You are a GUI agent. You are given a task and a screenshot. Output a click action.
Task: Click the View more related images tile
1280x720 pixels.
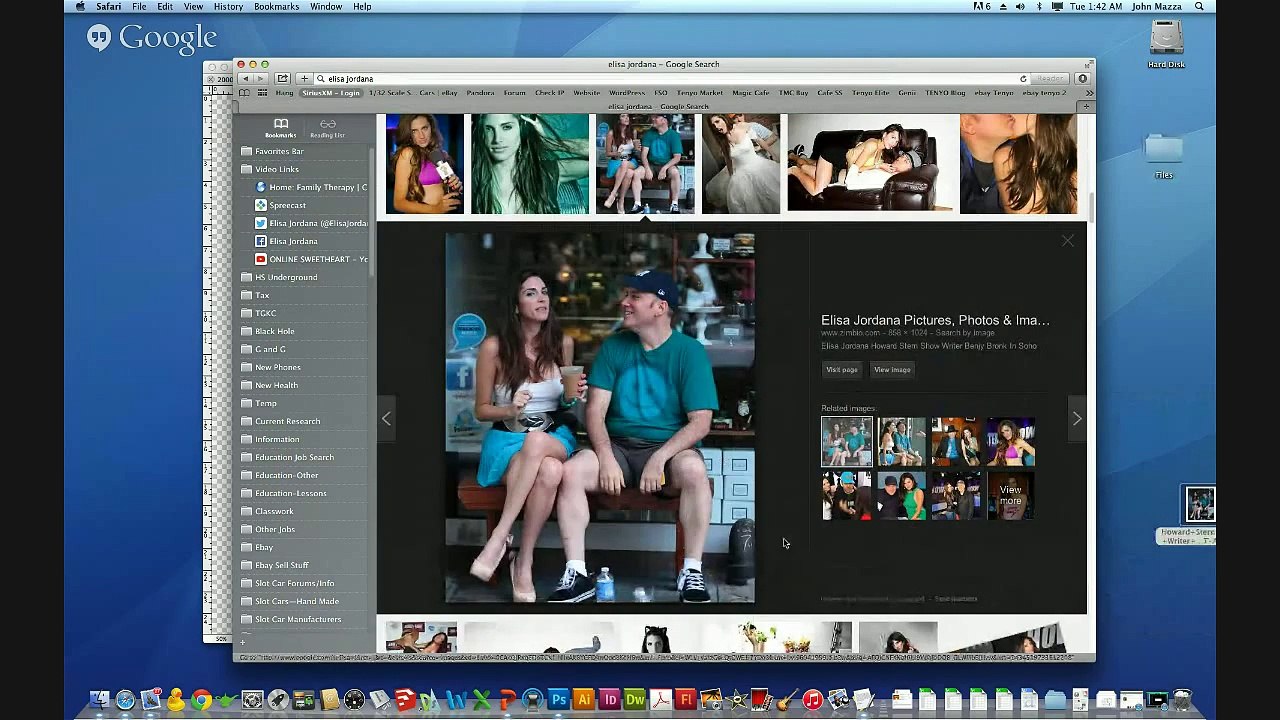(x=1011, y=495)
